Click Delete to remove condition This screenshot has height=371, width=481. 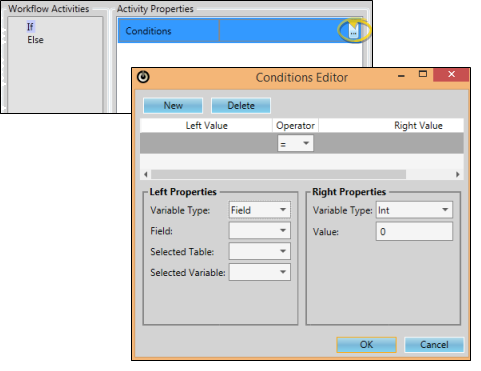coord(241,106)
